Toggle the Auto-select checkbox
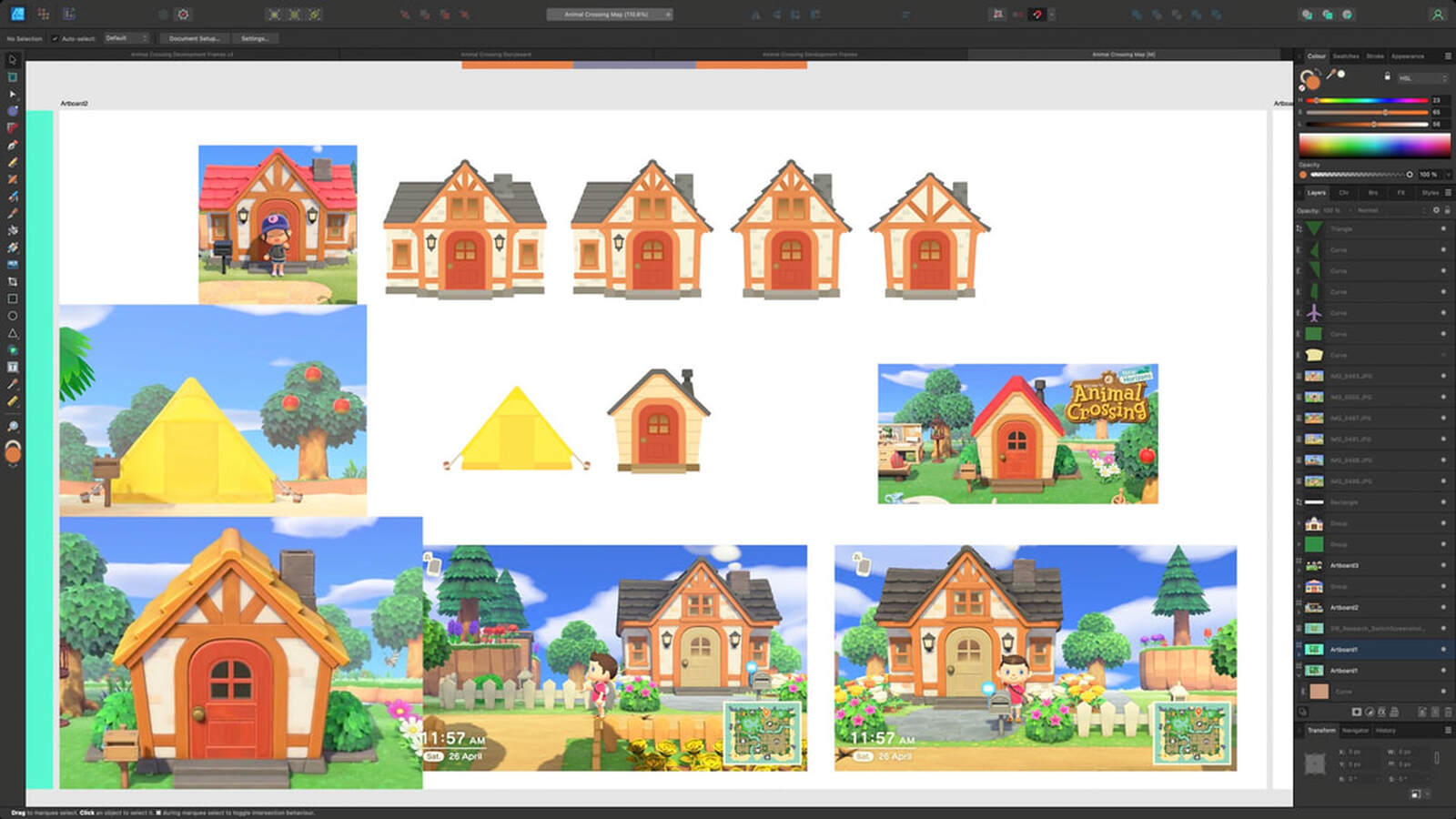This screenshot has height=819, width=1456. [x=55, y=38]
